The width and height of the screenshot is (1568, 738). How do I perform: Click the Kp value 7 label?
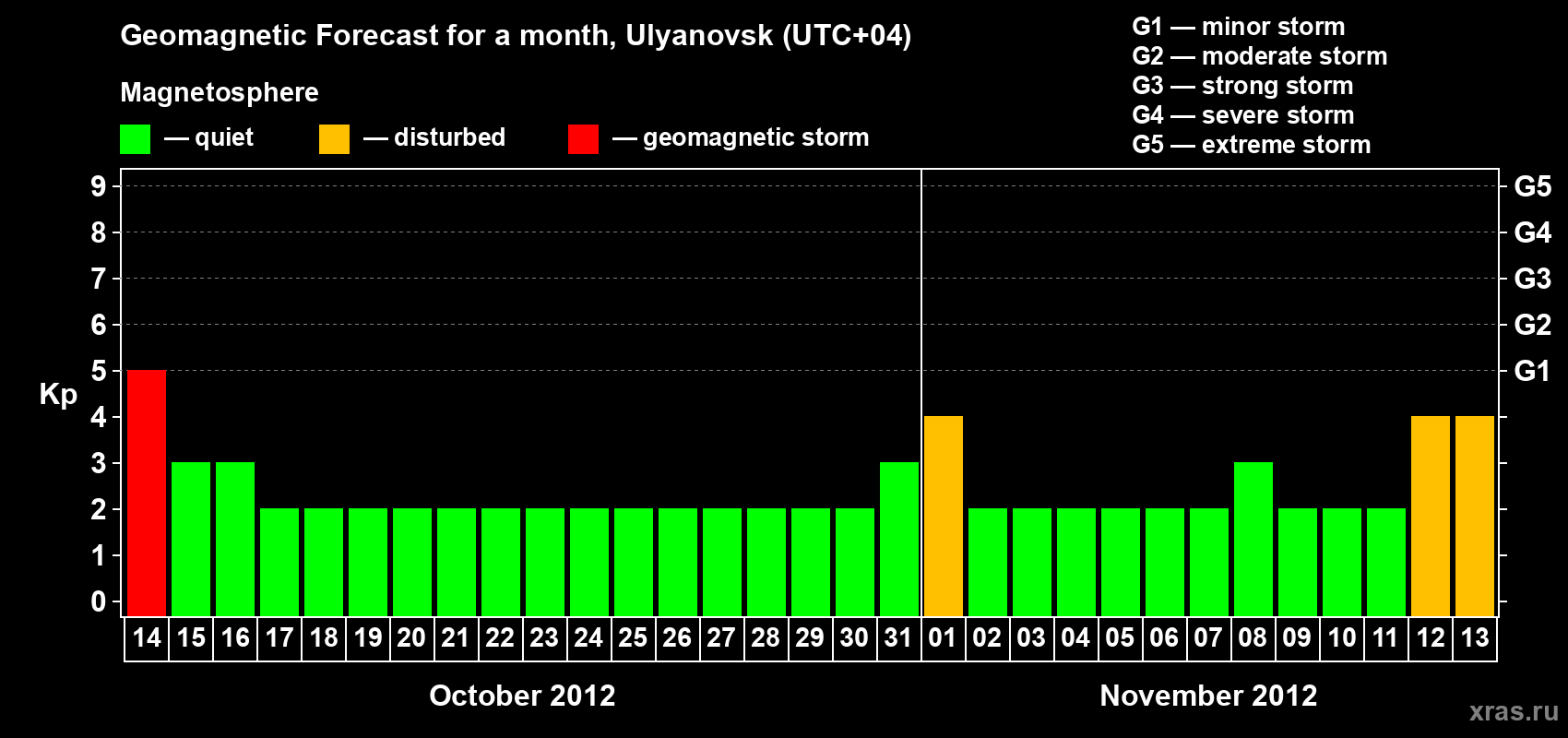point(99,279)
